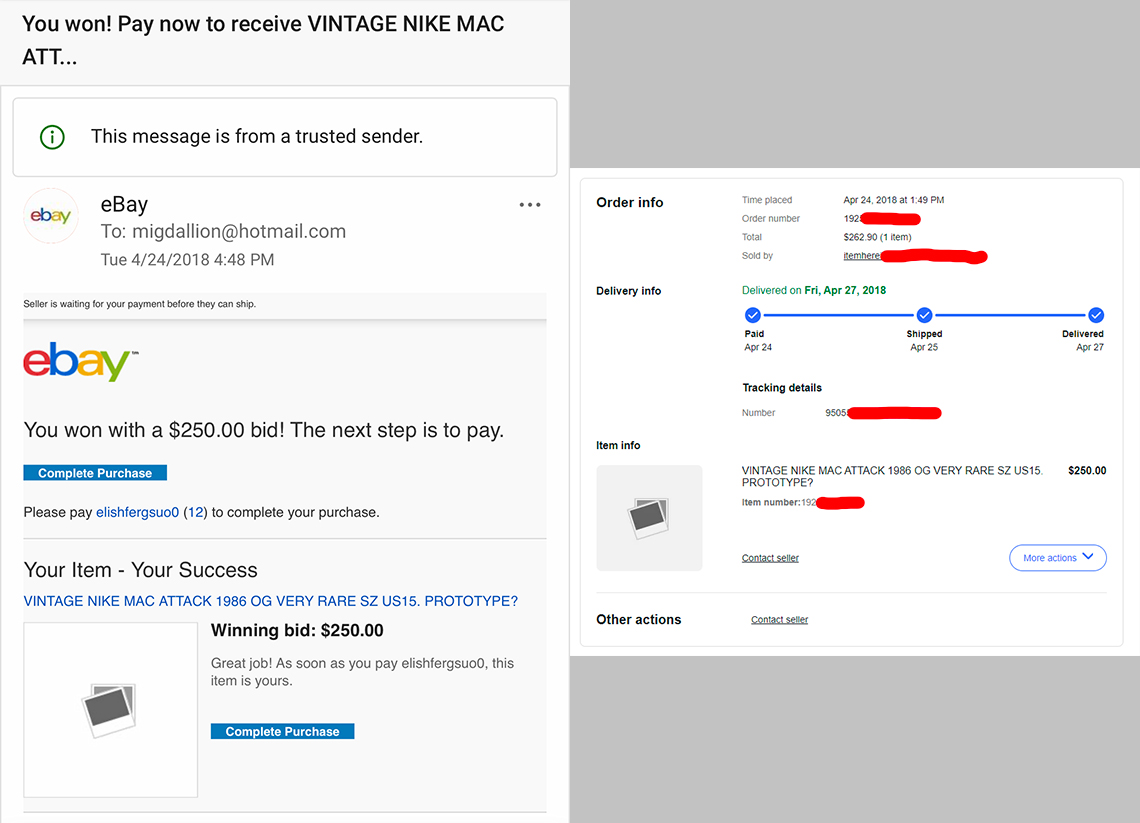Click the Delivered step checkmark
The image size is (1140, 823).
[x=1096, y=315]
